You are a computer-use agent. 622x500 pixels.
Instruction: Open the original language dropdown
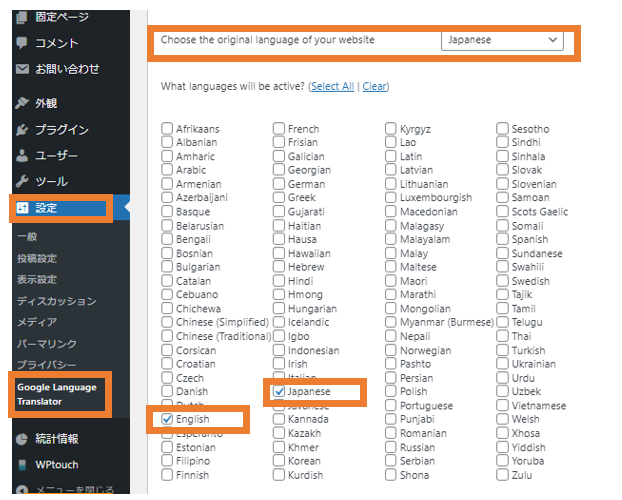click(502, 40)
